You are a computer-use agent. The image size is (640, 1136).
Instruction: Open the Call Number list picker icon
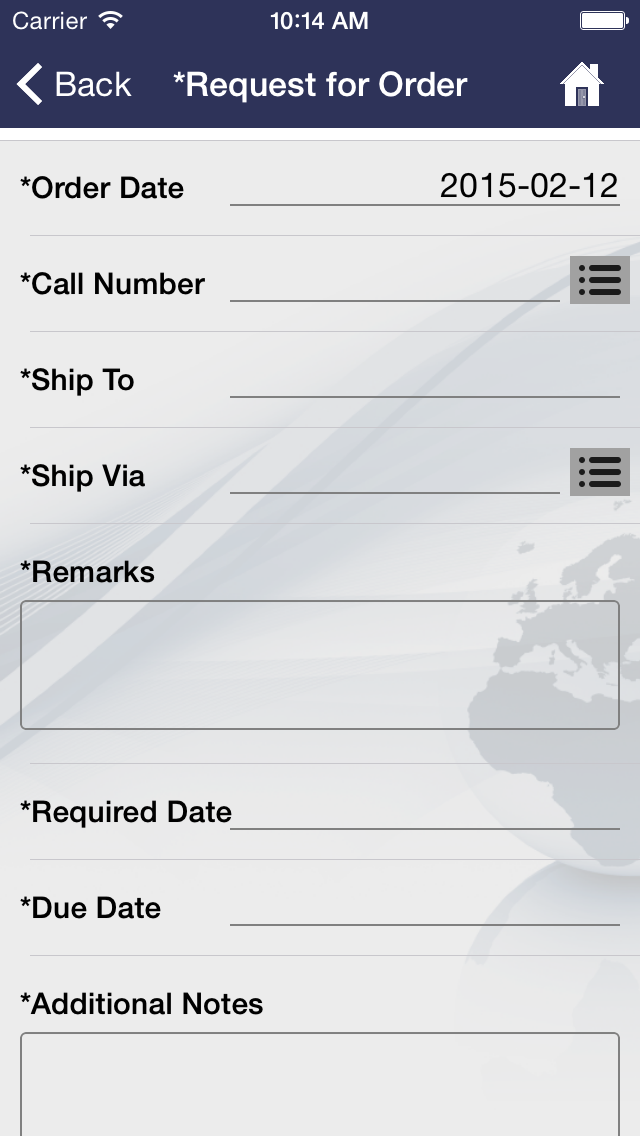[599, 280]
